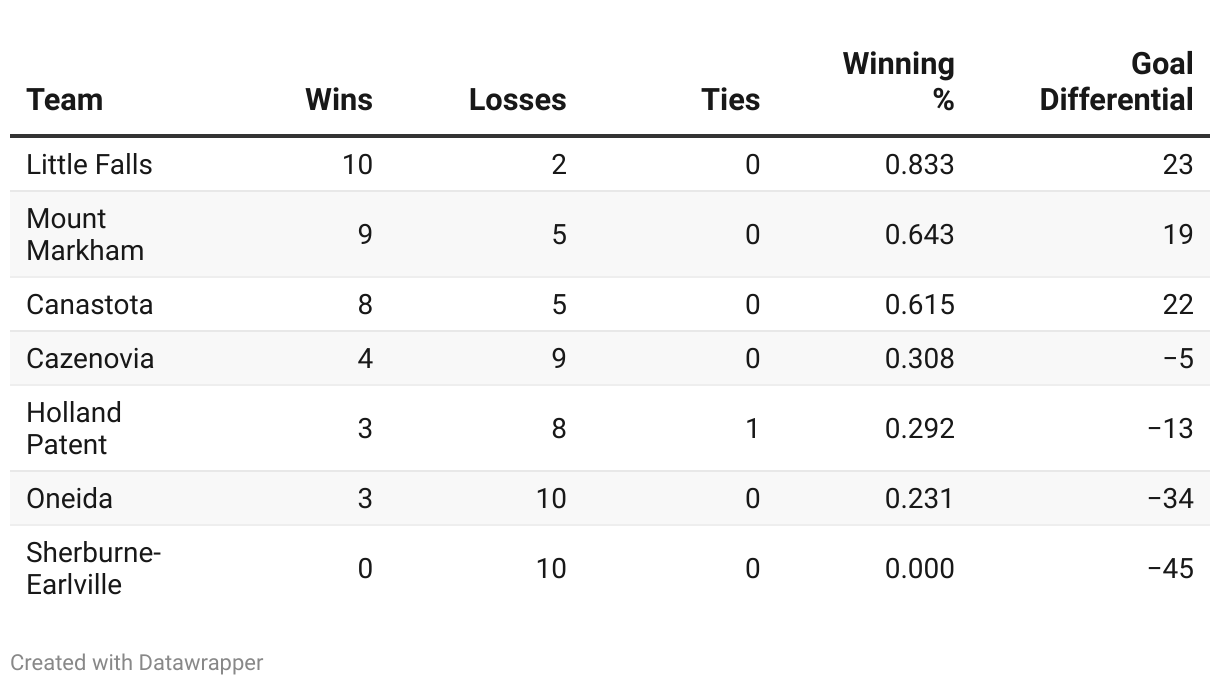This screenshot has width=1220, height=686.
Task: Select Sherburne-Earlville's goal differential of −45
Action: coord(1170,568)
